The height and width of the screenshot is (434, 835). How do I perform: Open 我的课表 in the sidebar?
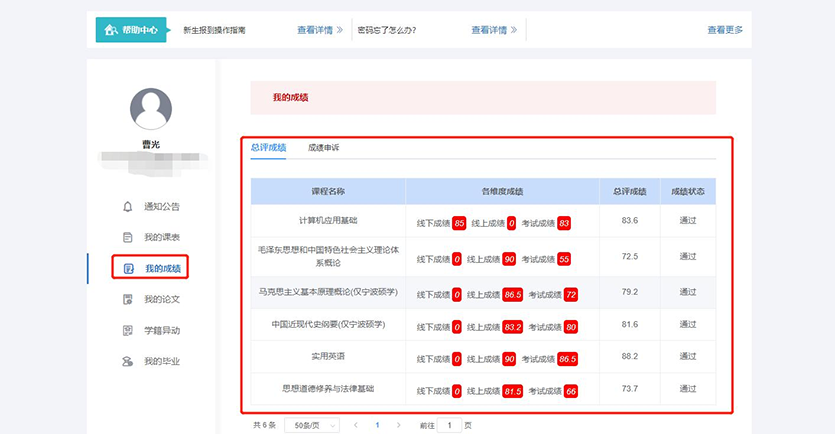pos(162,238)
